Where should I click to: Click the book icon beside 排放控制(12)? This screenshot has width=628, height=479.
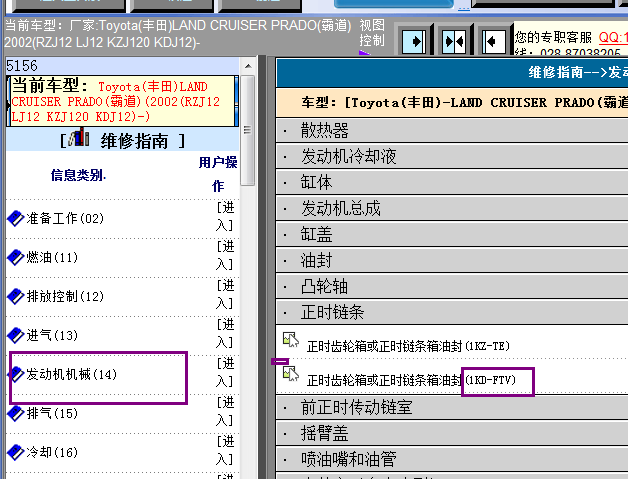[16, 296]
